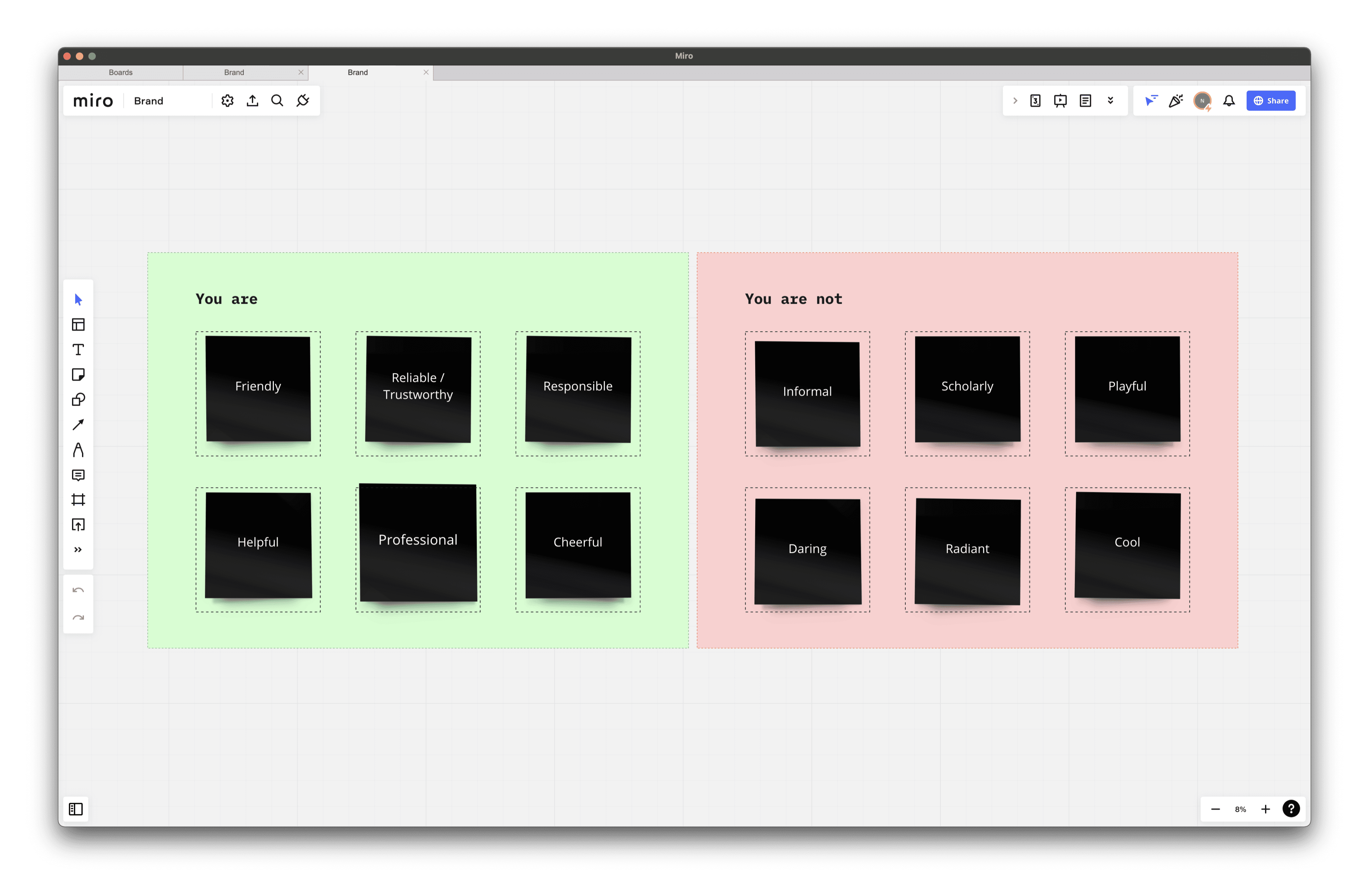Select the Frame tool
The width and height of the screenshot is (1369, 896).
(x=78, y=500)
